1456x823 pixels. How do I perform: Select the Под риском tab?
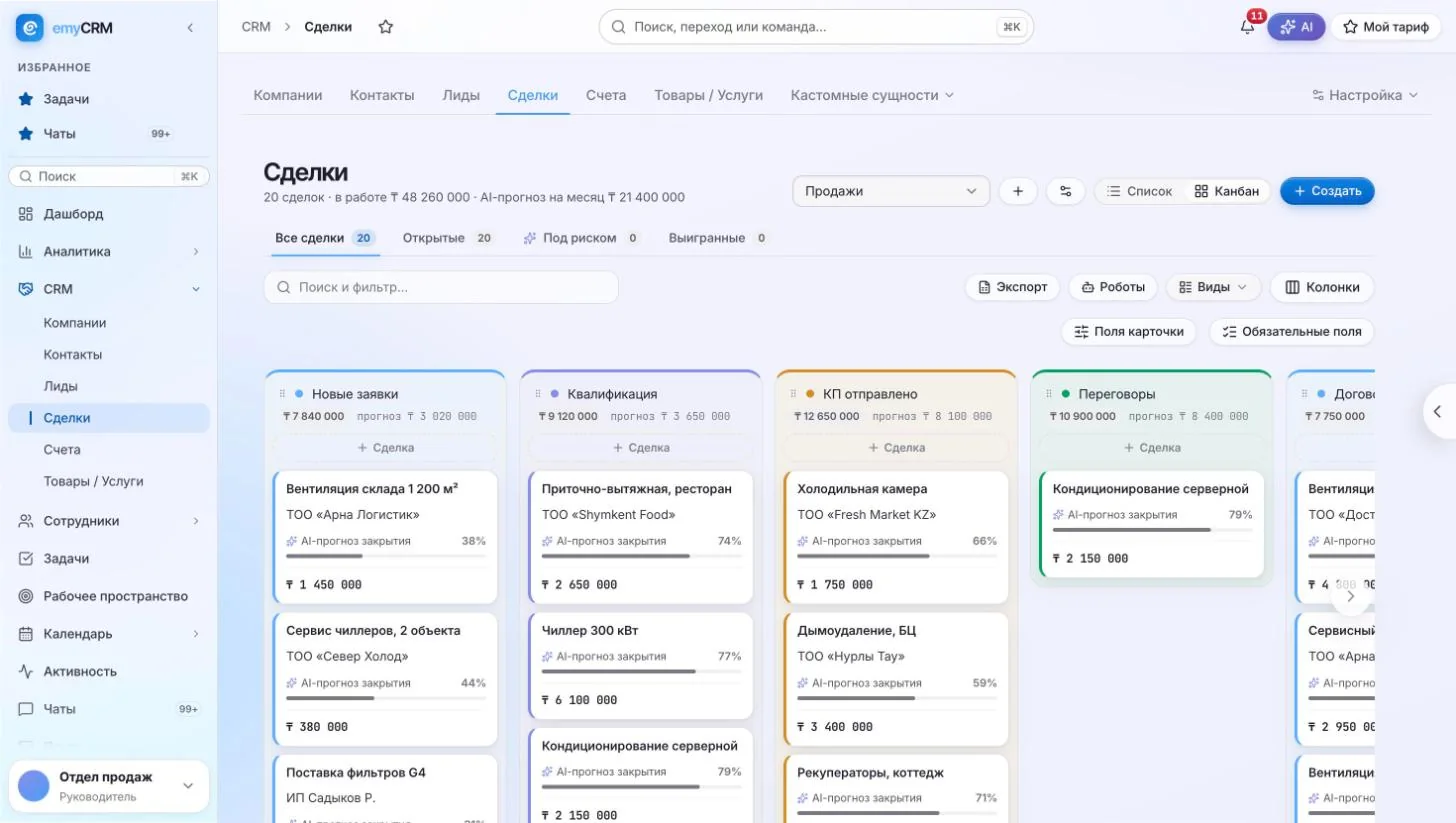tap(582, 238)
